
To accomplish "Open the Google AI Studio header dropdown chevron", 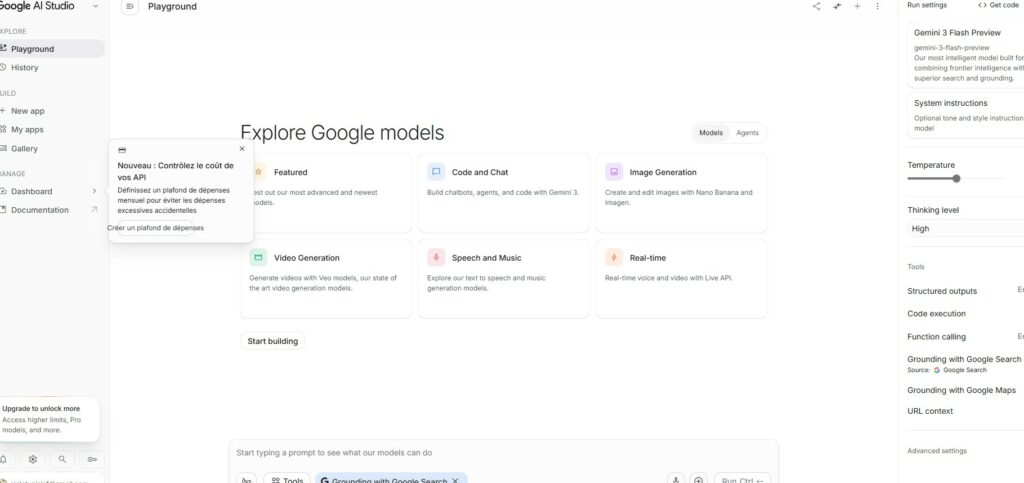I will (x=96, y=6).
